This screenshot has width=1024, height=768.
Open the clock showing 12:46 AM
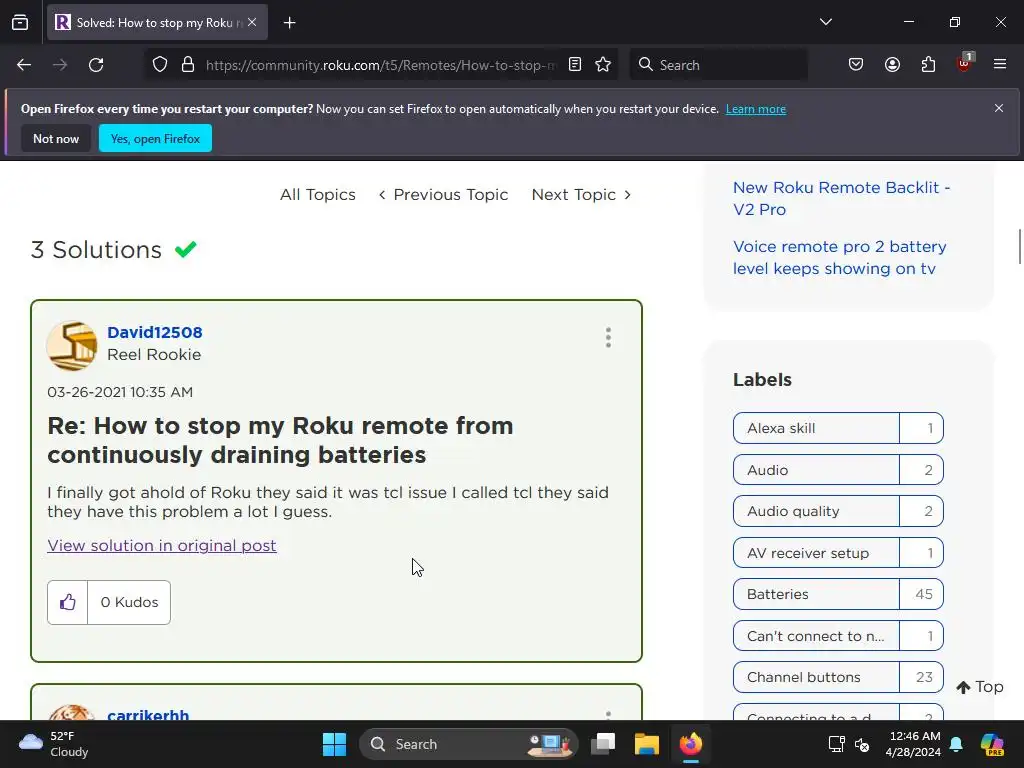coord(914,744)
